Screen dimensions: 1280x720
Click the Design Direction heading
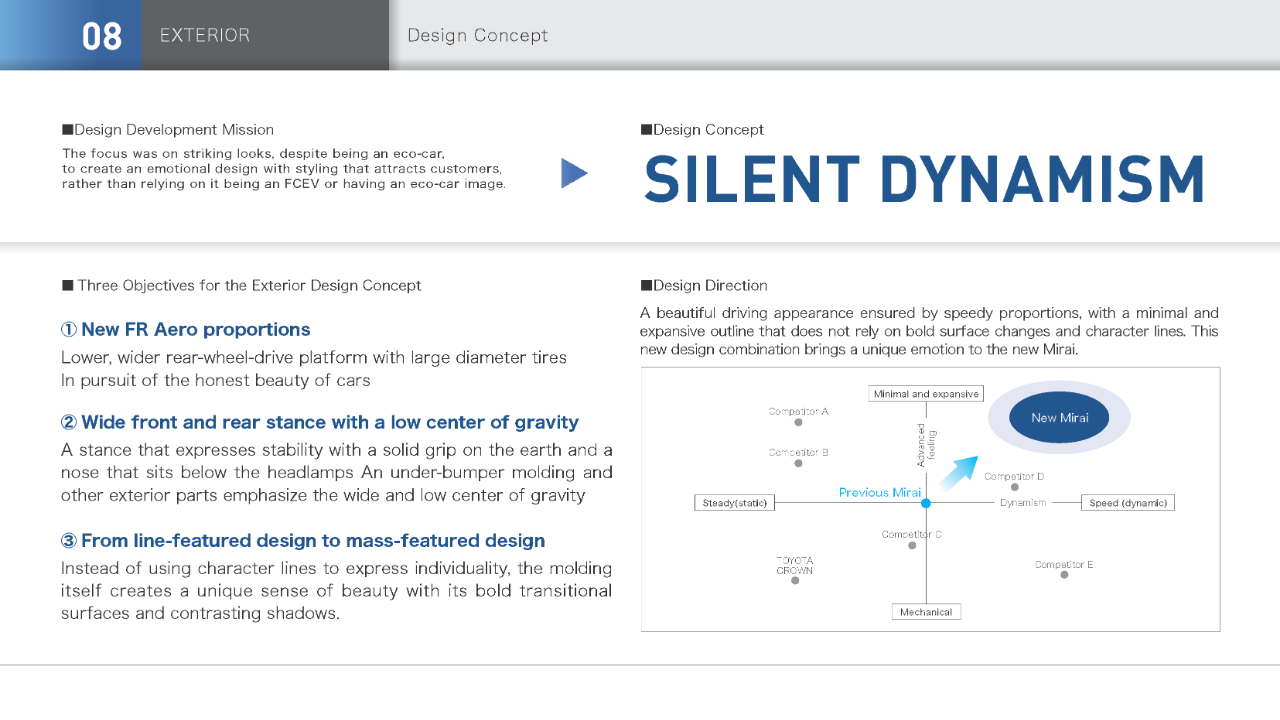pos(704,286)
